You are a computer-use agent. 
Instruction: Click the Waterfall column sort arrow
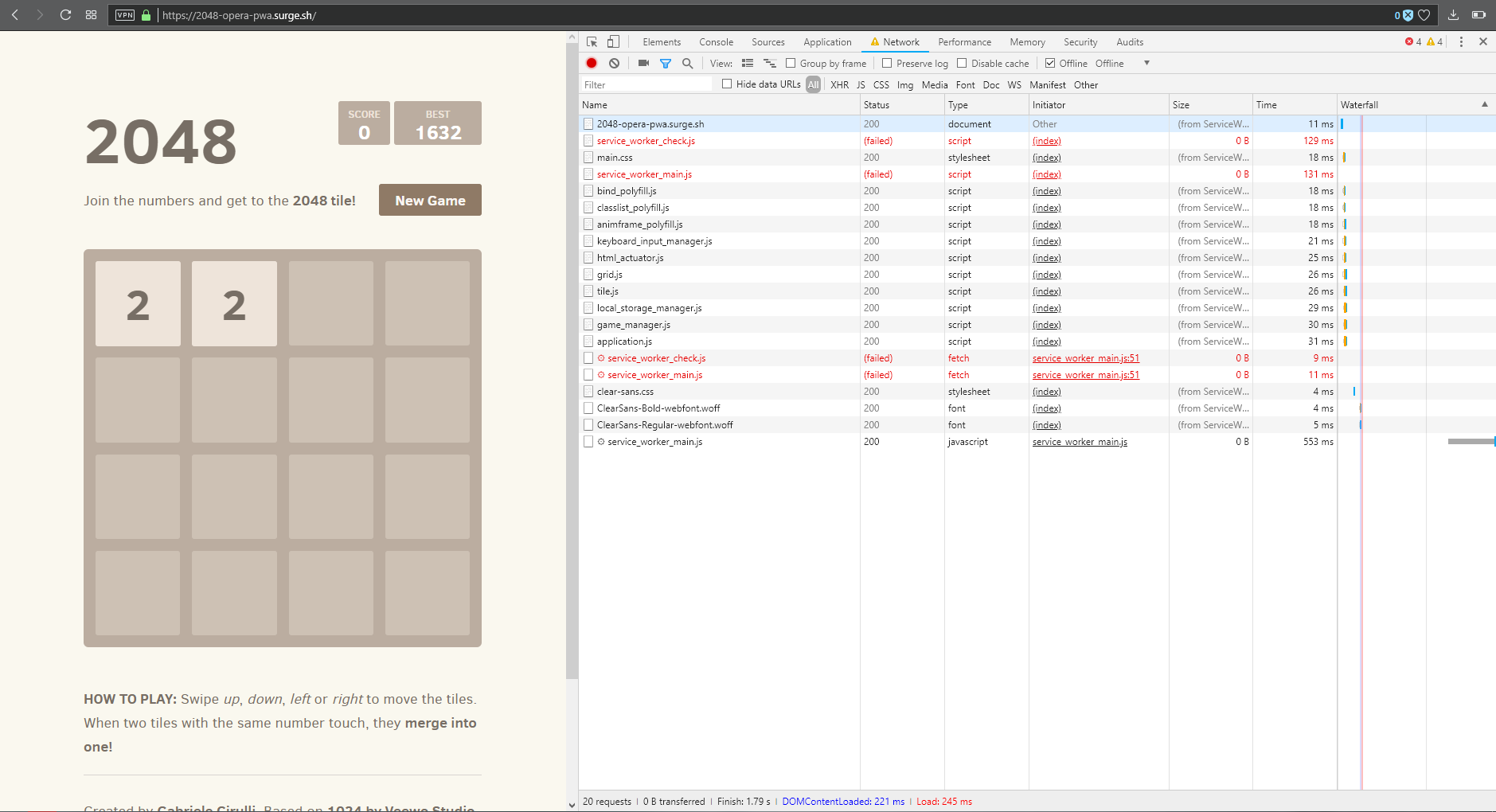(1484, 104)
